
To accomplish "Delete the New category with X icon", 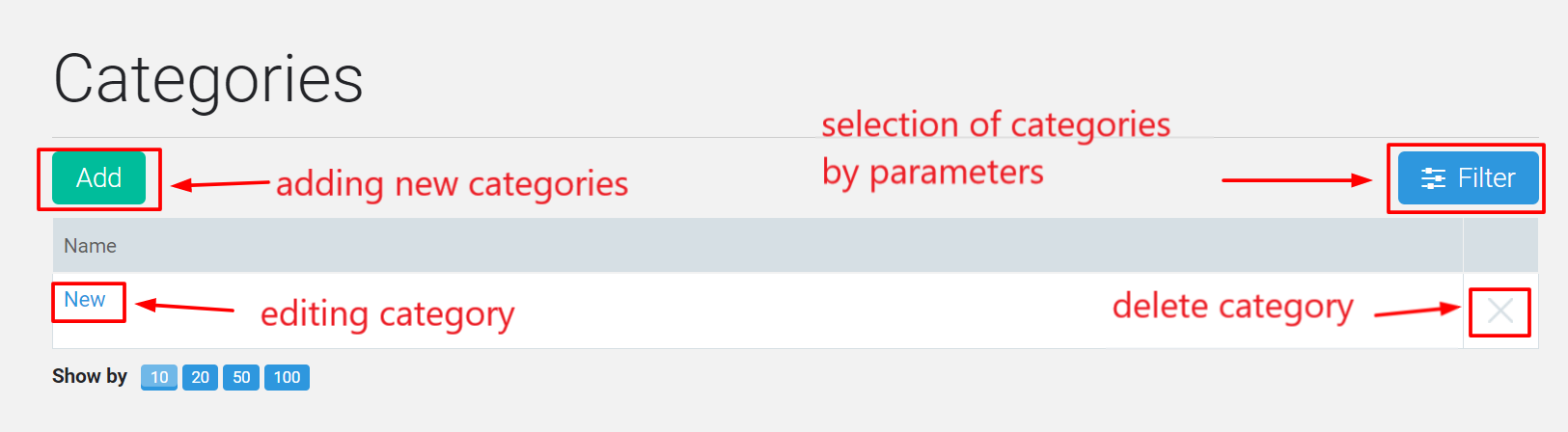I will pyautogui.click(x=1500, y=310).
